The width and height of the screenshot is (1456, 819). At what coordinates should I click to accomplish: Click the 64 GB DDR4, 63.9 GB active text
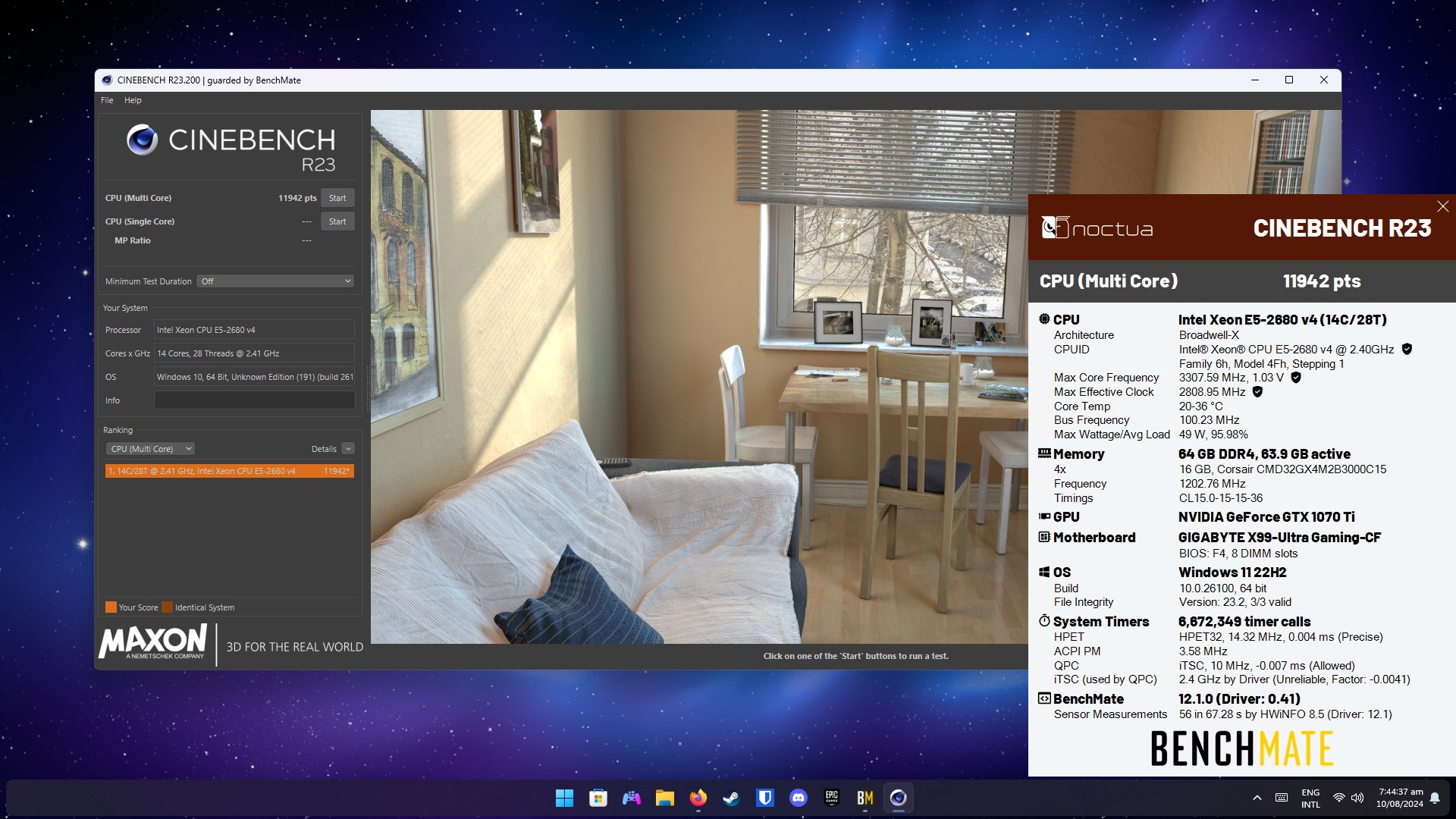pyautogui.click(x=1264, y=453)
